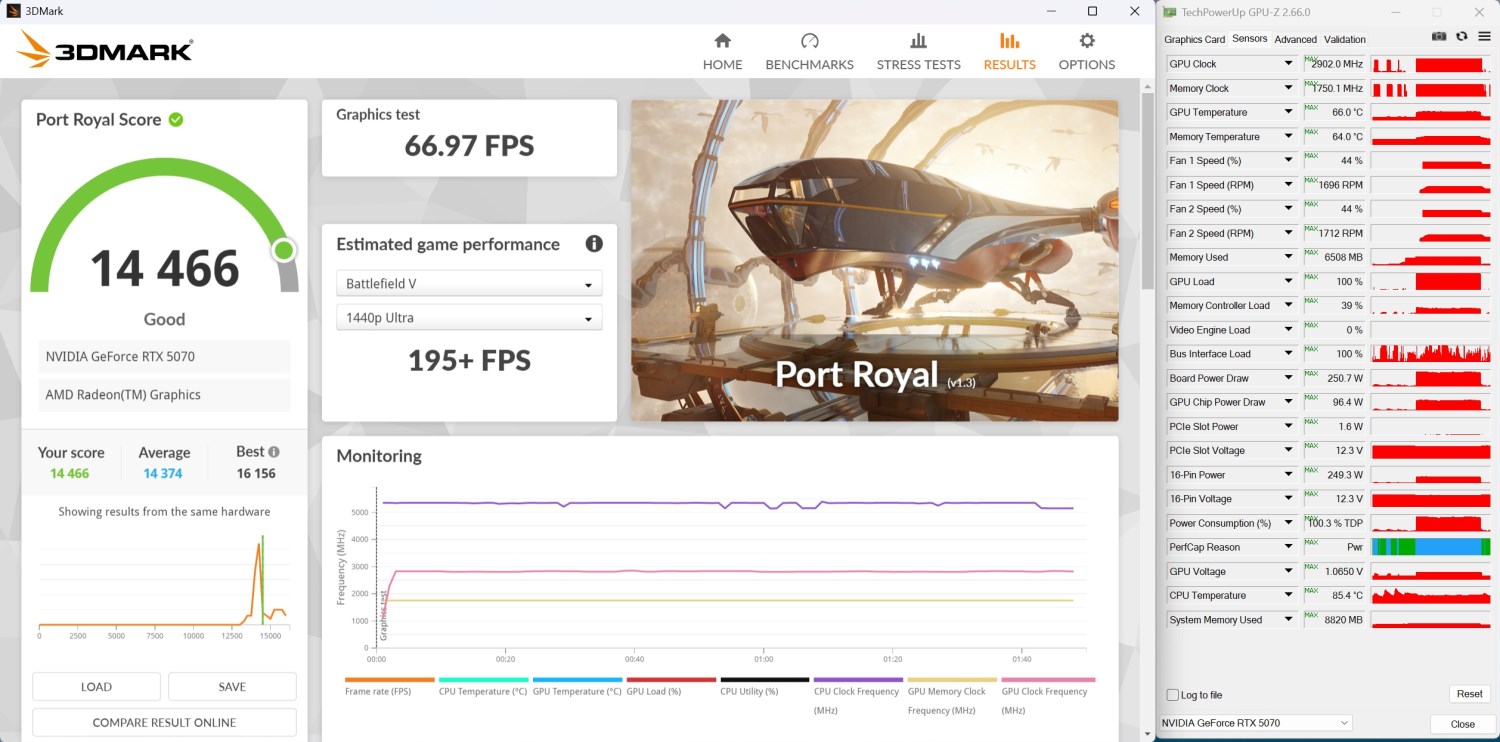Open GPU-Z hamburger menu
1500x742 pixels.
[1484, 37]
